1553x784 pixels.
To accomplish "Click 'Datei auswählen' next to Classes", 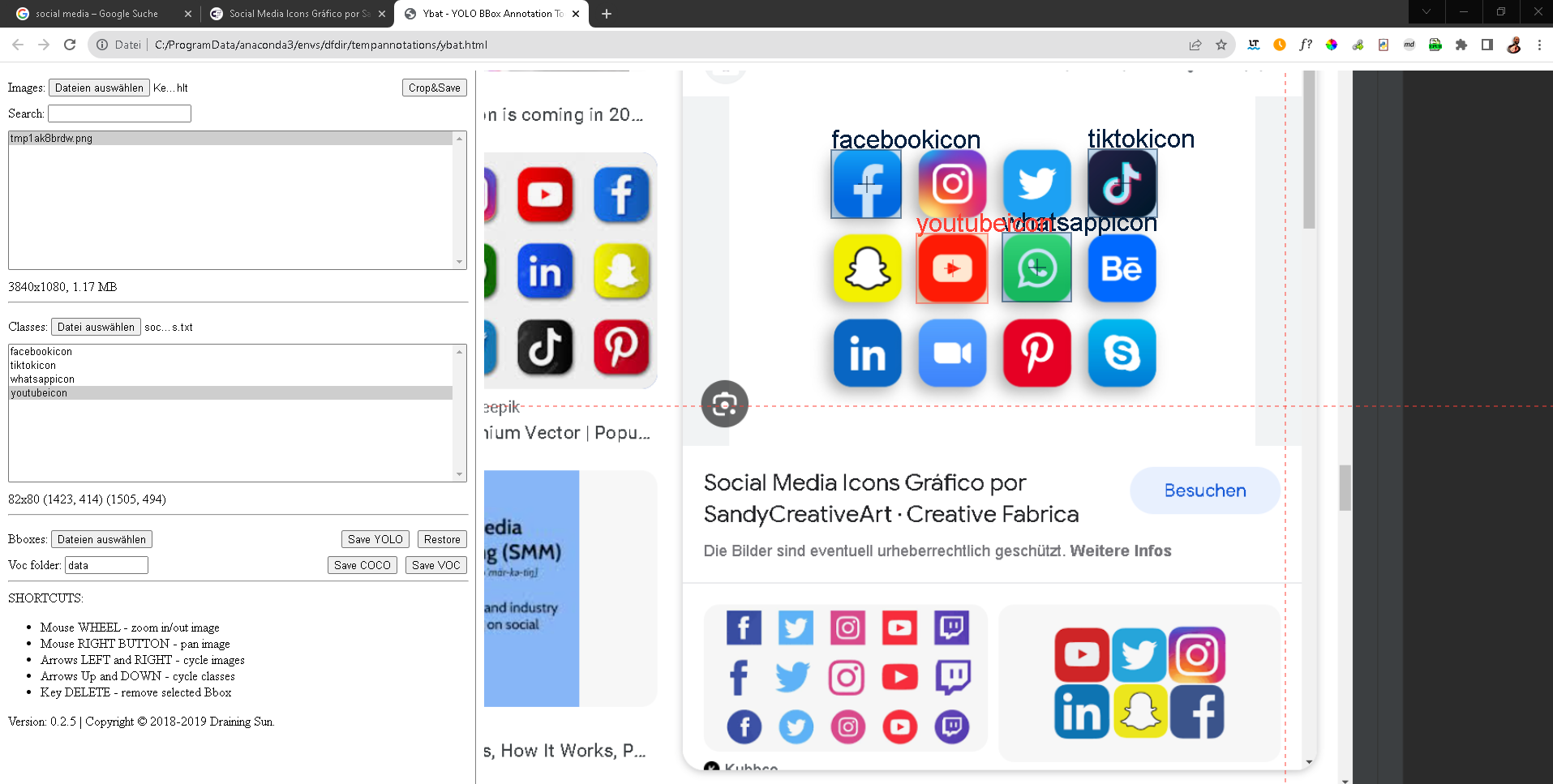I will coord(96,327).
